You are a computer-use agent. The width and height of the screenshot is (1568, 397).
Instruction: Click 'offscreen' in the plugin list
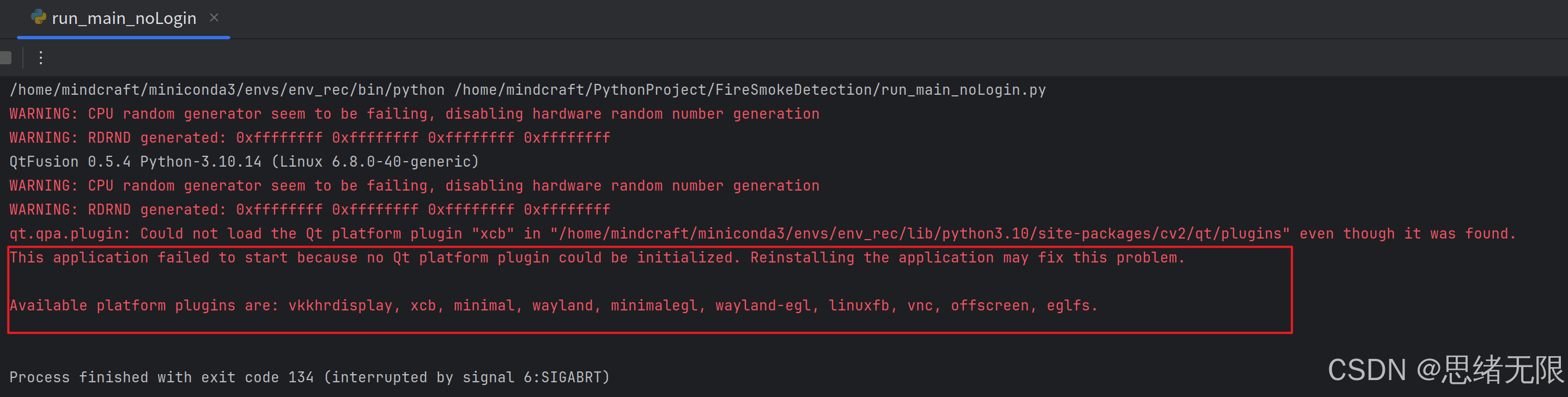click(x=989, y=305)
